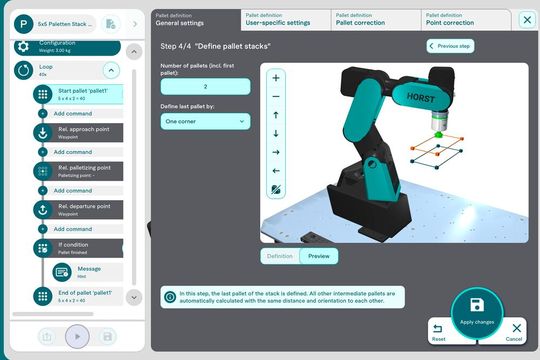Click the End of pallet grid icon
Image resolution: width=540 pixels, height=360 pixels.
[x=43, y=296]
